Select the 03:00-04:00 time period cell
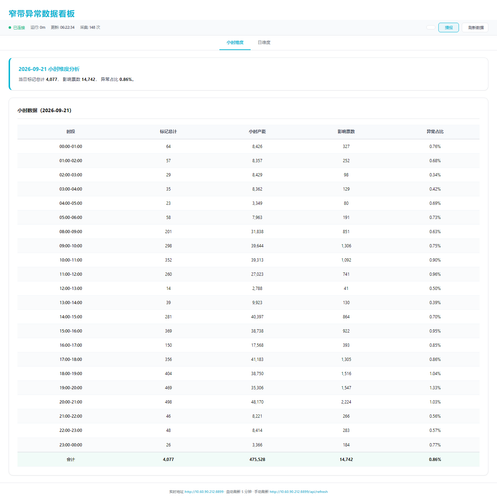 click(71, 189)
